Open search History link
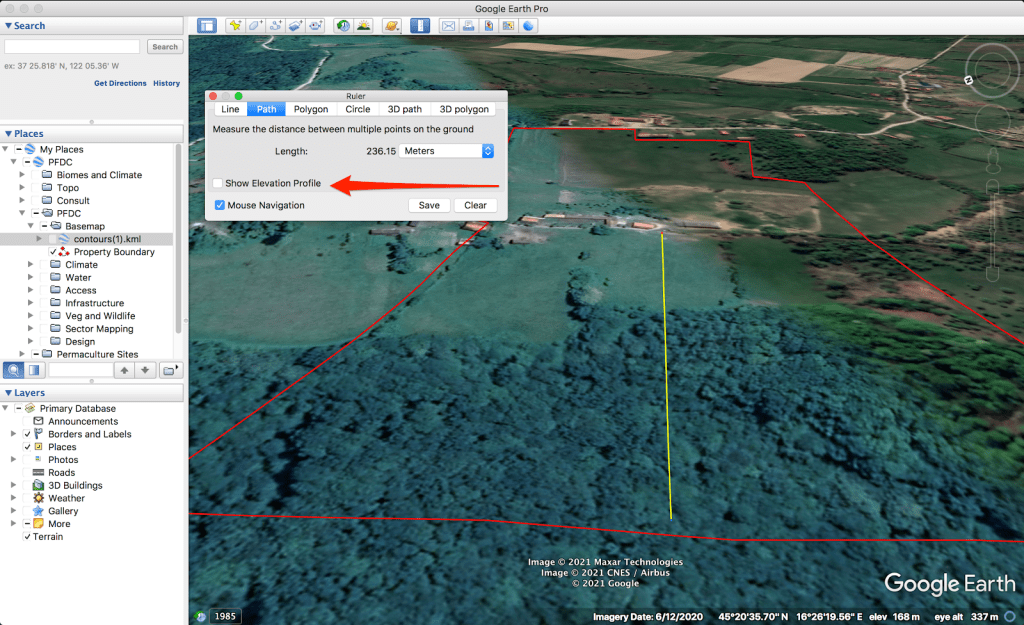Image resolution: width=1024 pixels, height=625 pixels. [x=167, y=84]
